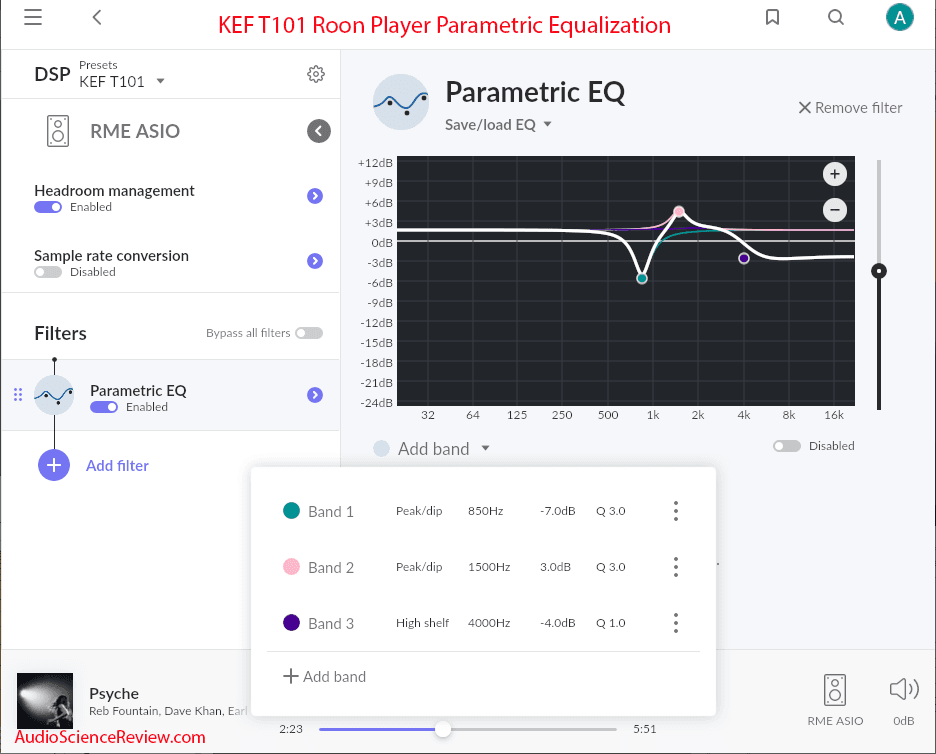Open search with the magnifier icon

coord(836,17)
